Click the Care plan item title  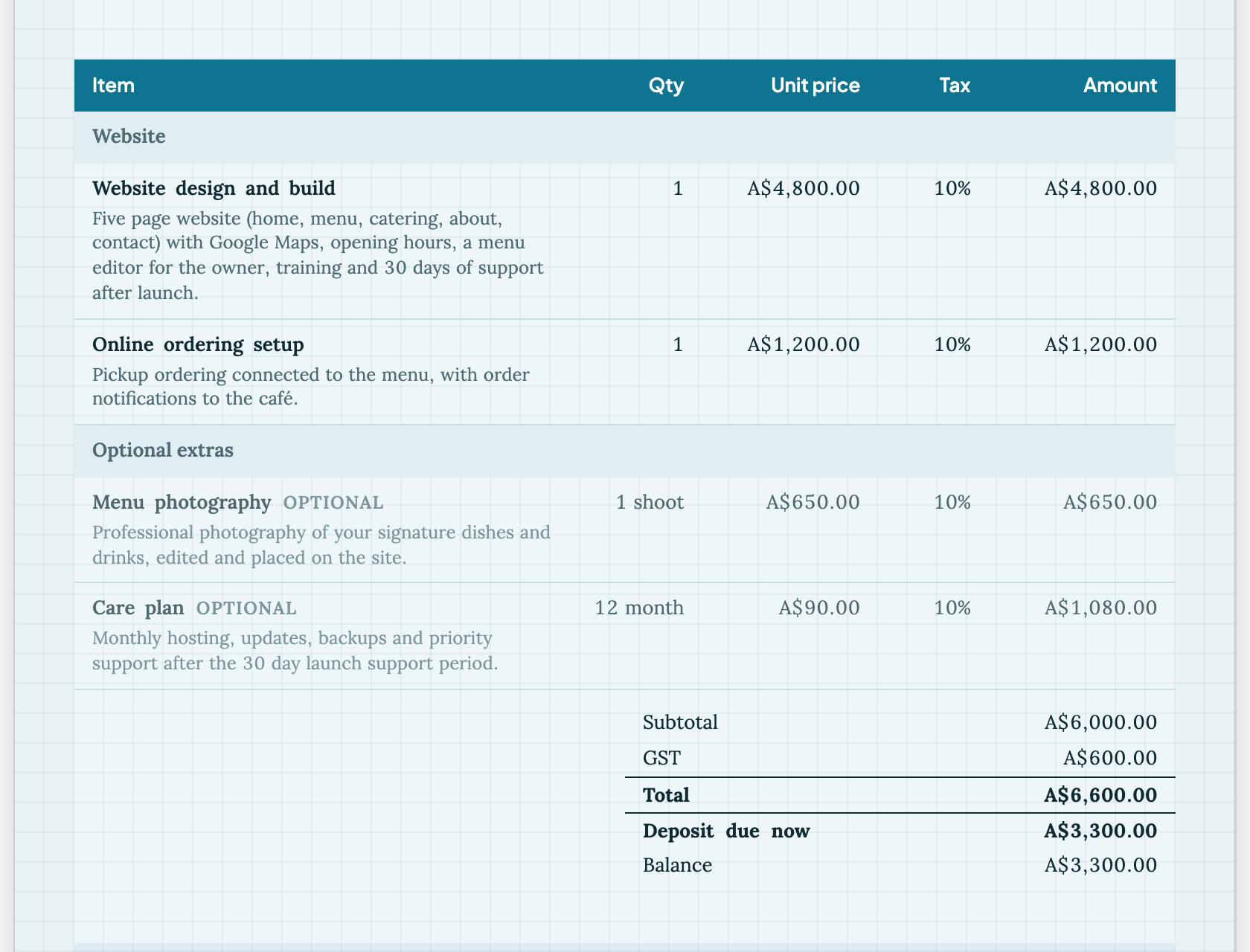138,608
